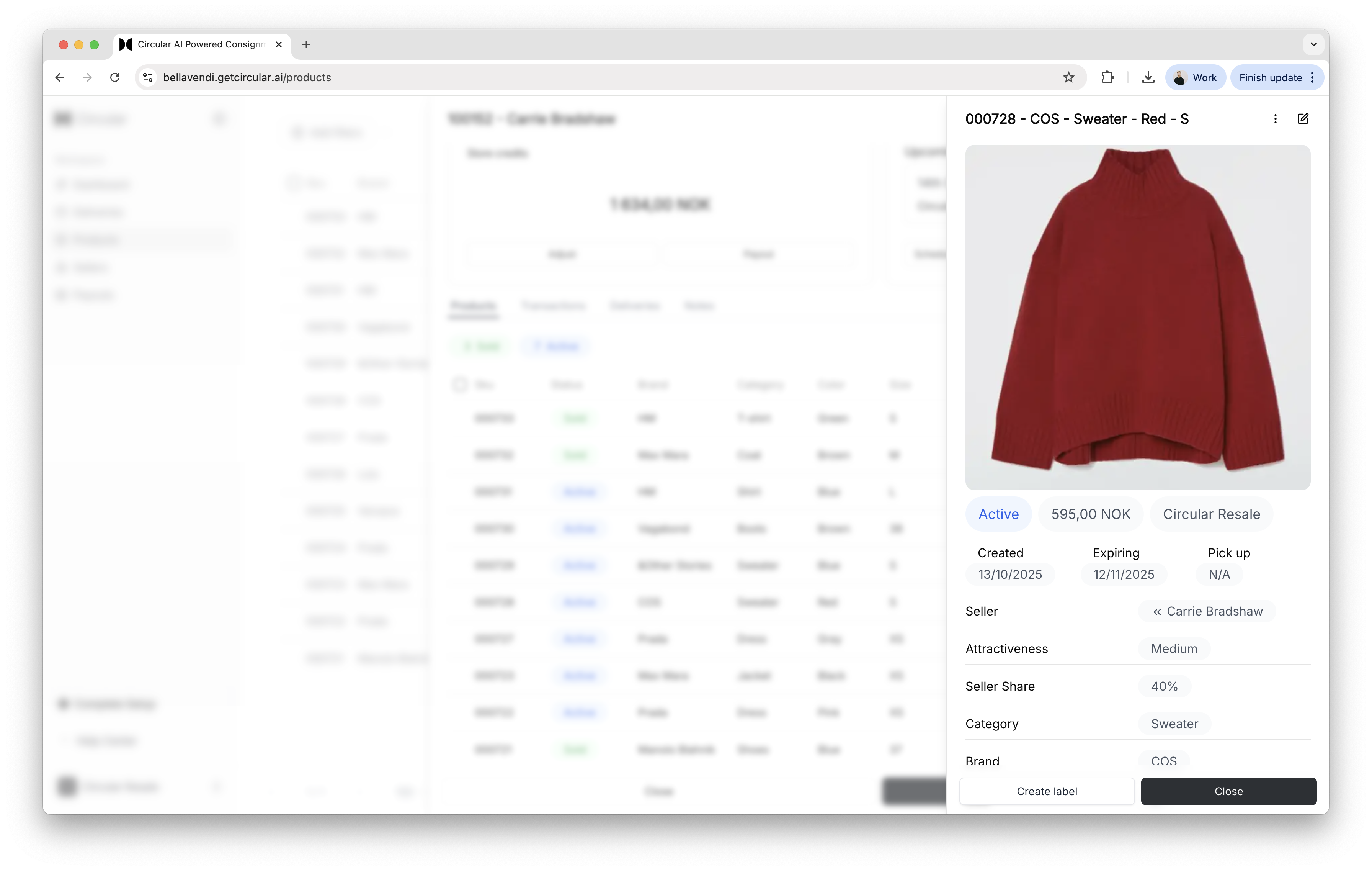Select all rows via the header checkbox
Image resolution: width=1372 pixels, height=871 pixels.
coord(459,384)
